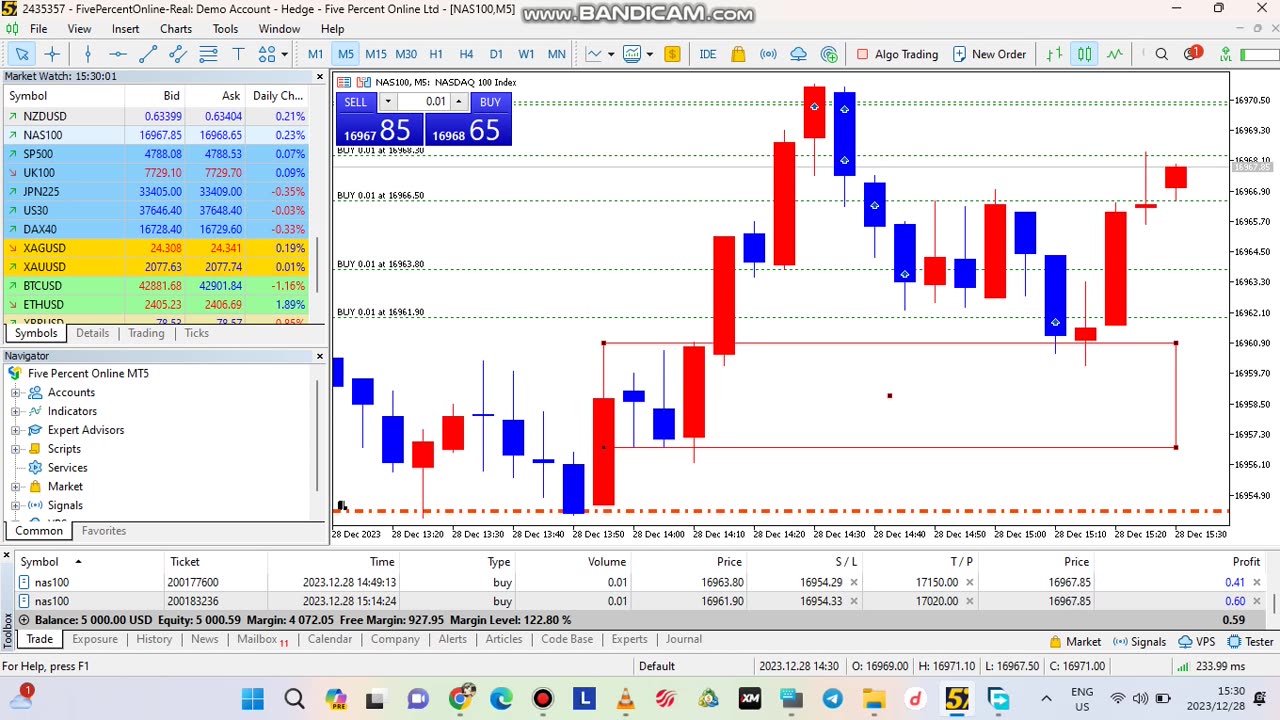
Task: Open the History tab in Toolbox
Action: [154, 639]
